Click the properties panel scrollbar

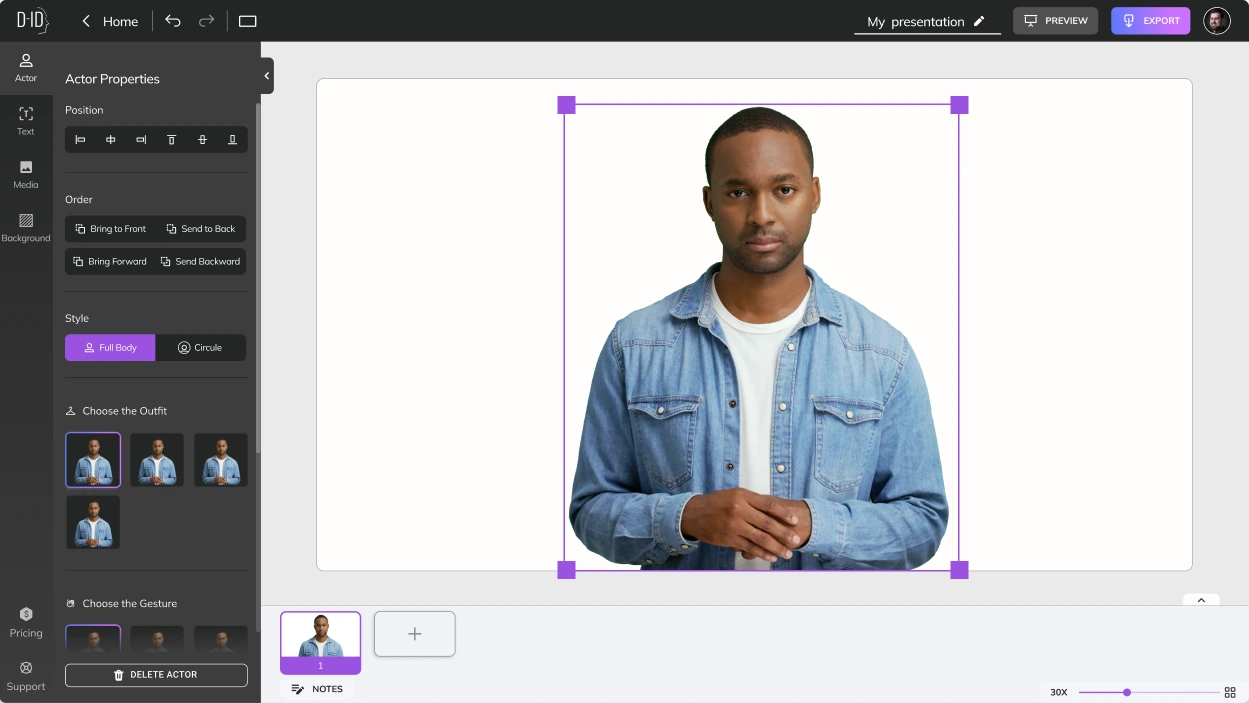pyautogui.click(x=258, y=277)
